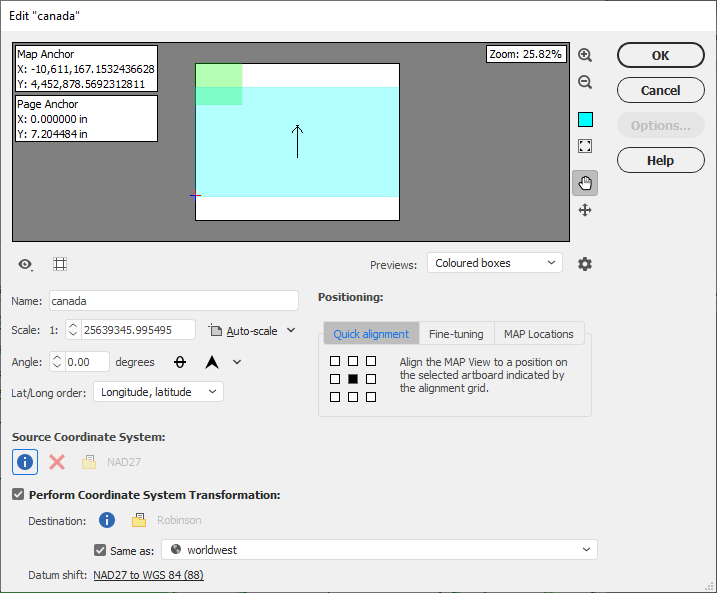The width and height of the screenshot is (717, 593).
Task: Select top-left alignment grid box
Action: (x=335, y=361)
